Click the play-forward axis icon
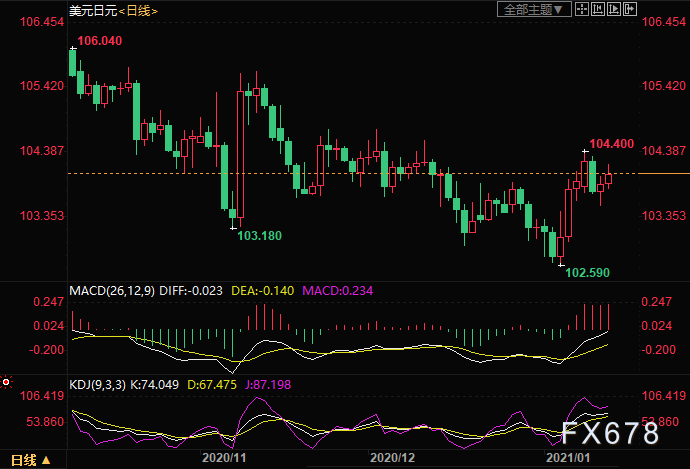This screenshot has width=690, height=469. click(614, 9)
